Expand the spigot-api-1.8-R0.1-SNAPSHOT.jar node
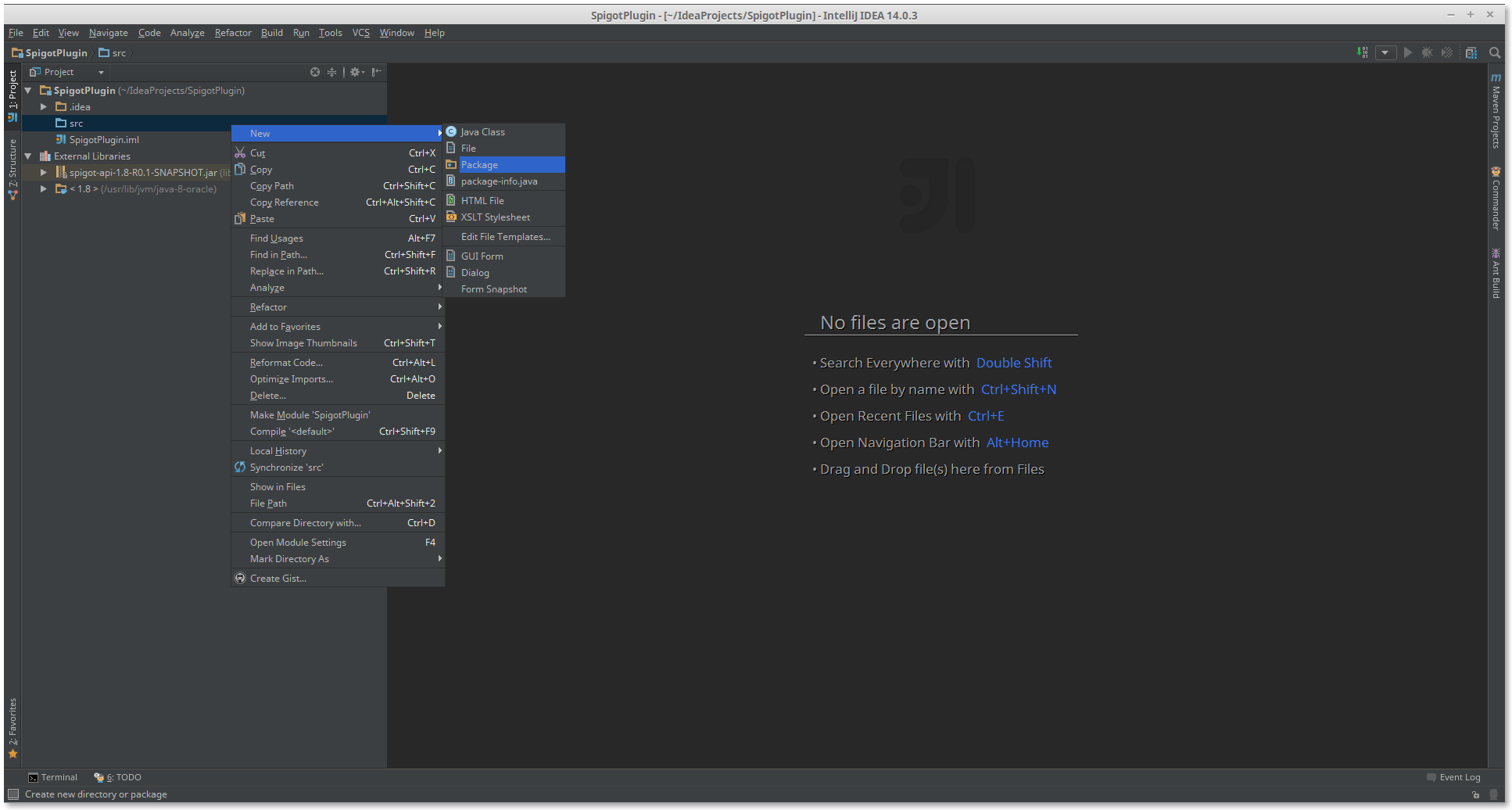 (x=44, y=172)
